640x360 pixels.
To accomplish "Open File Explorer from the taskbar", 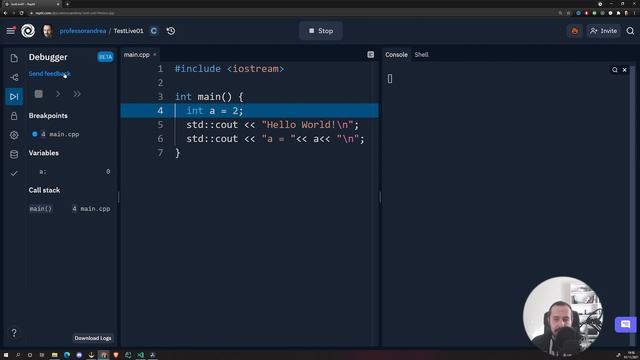I will click(x=54, y=355).
